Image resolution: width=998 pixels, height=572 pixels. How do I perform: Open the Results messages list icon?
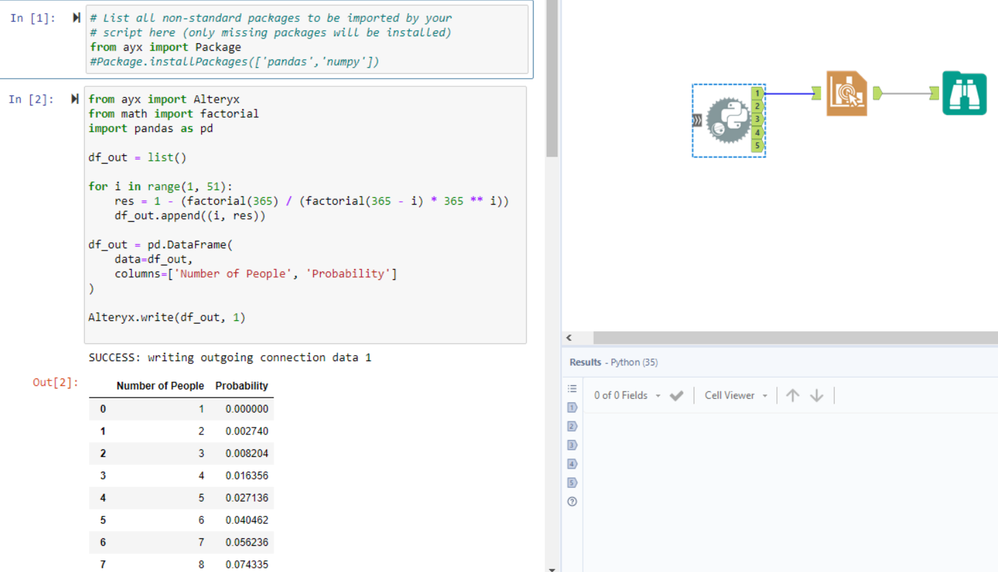(572, 388)
